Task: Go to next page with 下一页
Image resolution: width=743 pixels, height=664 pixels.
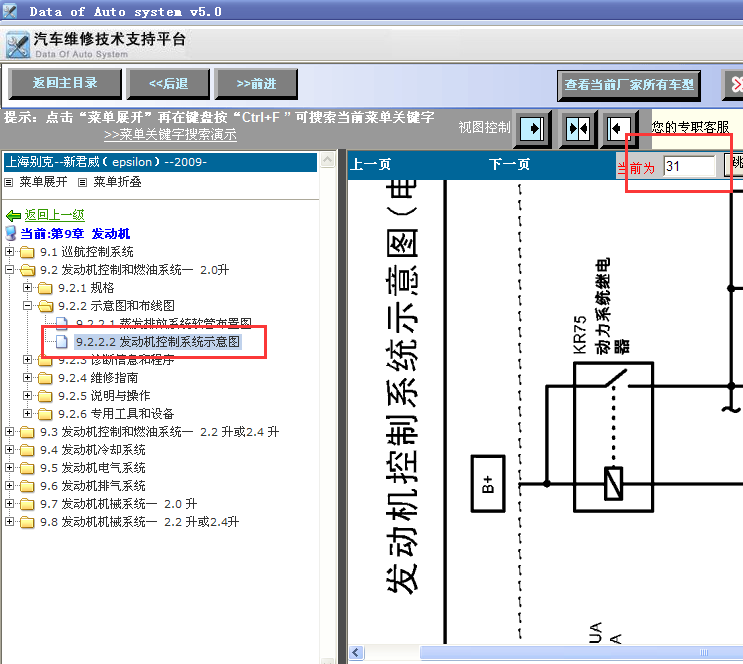Action: 509,164
